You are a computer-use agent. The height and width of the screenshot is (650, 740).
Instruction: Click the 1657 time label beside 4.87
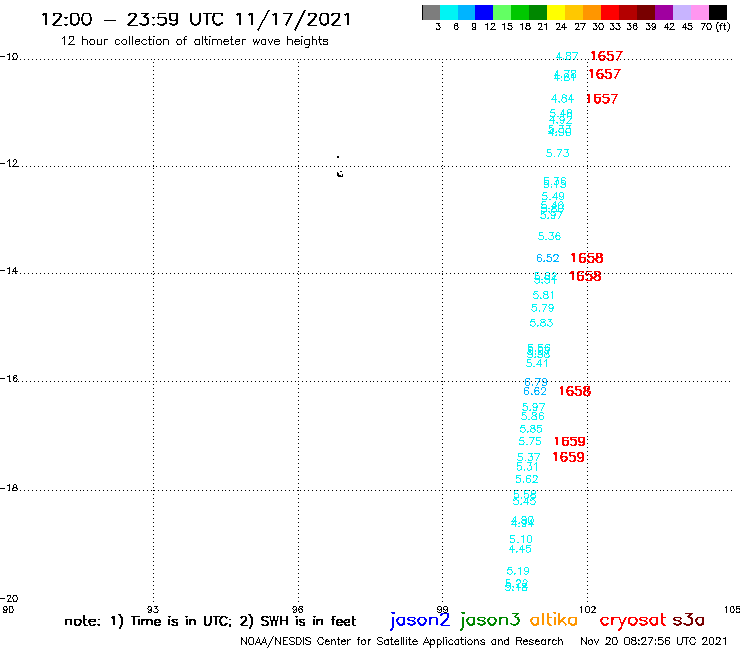pyautogui.click(x=606, y=56)
